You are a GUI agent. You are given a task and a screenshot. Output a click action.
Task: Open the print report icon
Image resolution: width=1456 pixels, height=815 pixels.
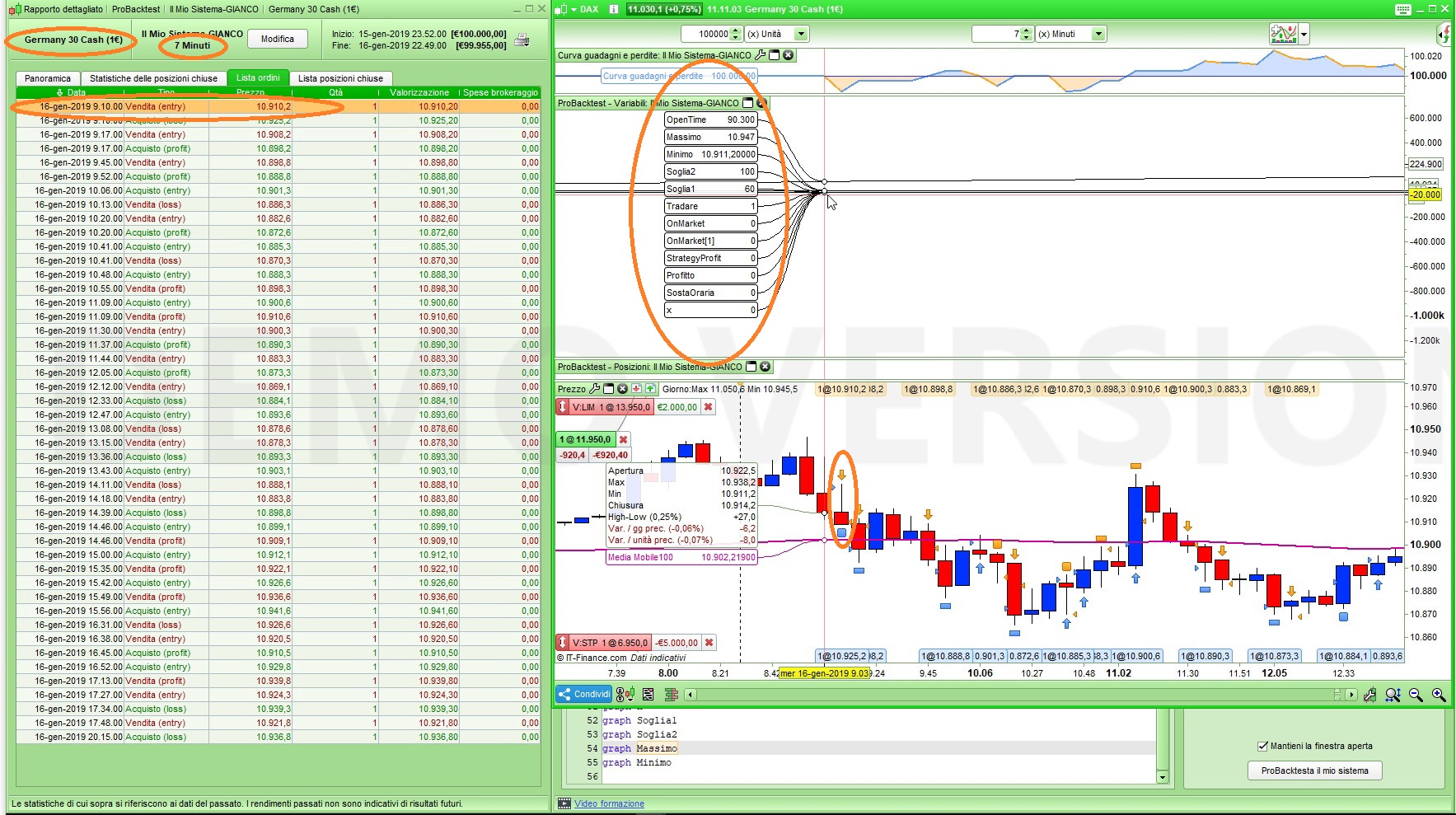pos(522,40)
